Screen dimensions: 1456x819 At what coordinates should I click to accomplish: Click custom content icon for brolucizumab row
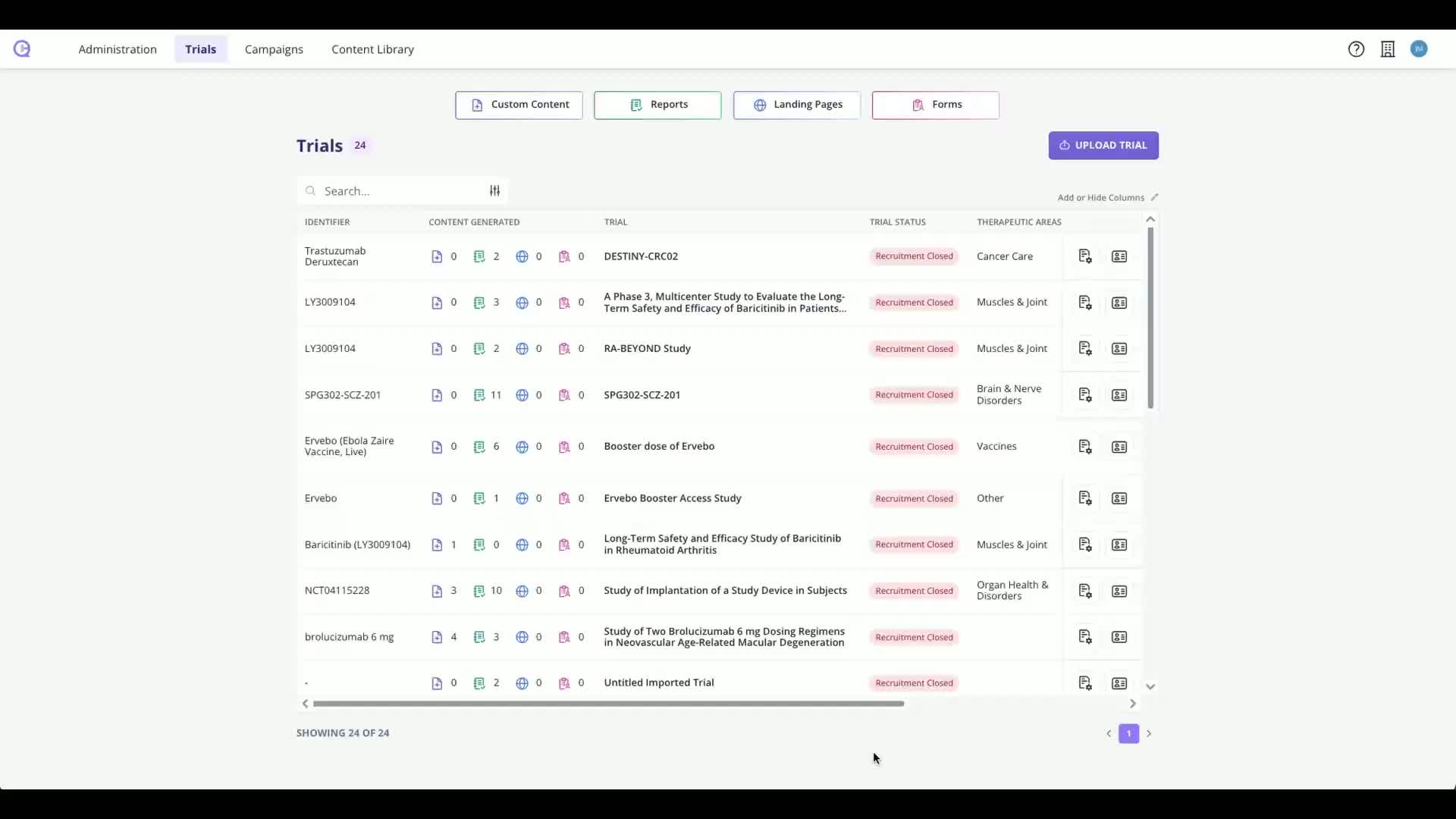437,637
